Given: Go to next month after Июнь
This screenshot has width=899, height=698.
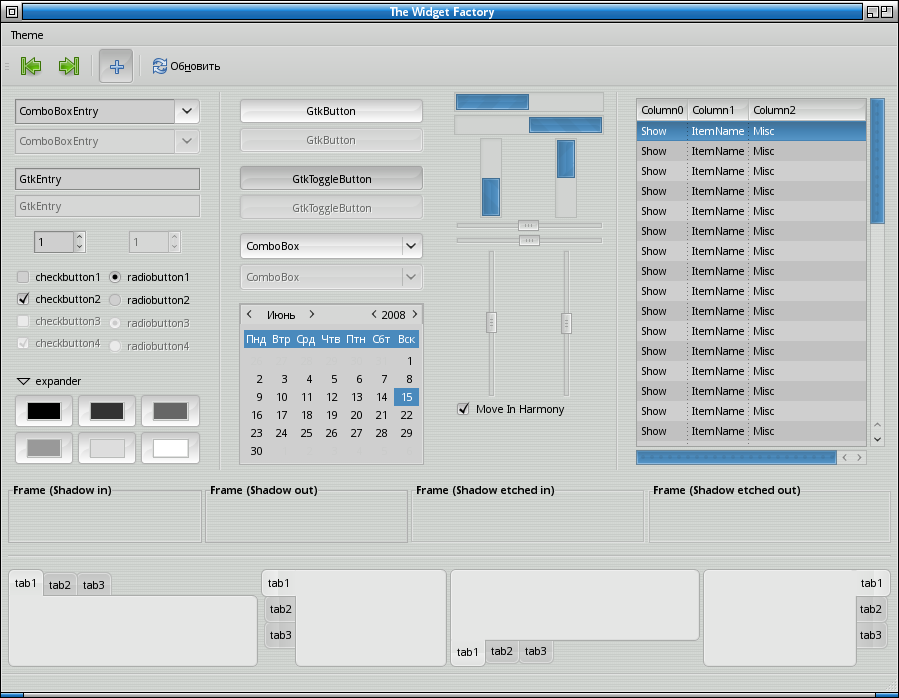Looking at the screenshot, I should [311, 314].
